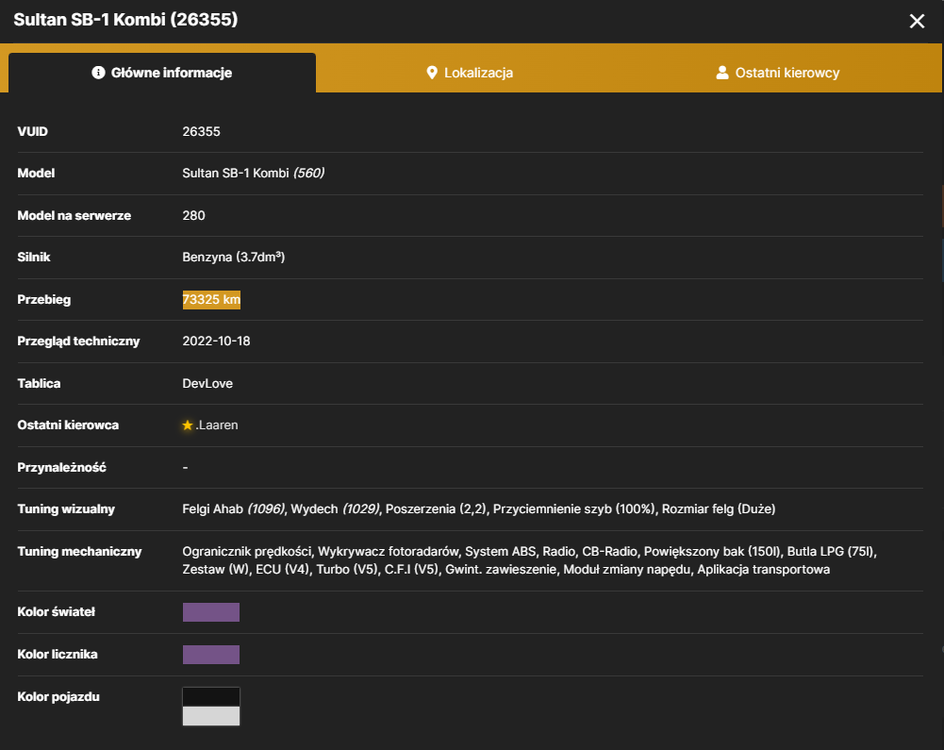Click the info icon on Główne informacje tab
Image resolution: width=944 pixels, height=750 pixels.
coord(98,73)
